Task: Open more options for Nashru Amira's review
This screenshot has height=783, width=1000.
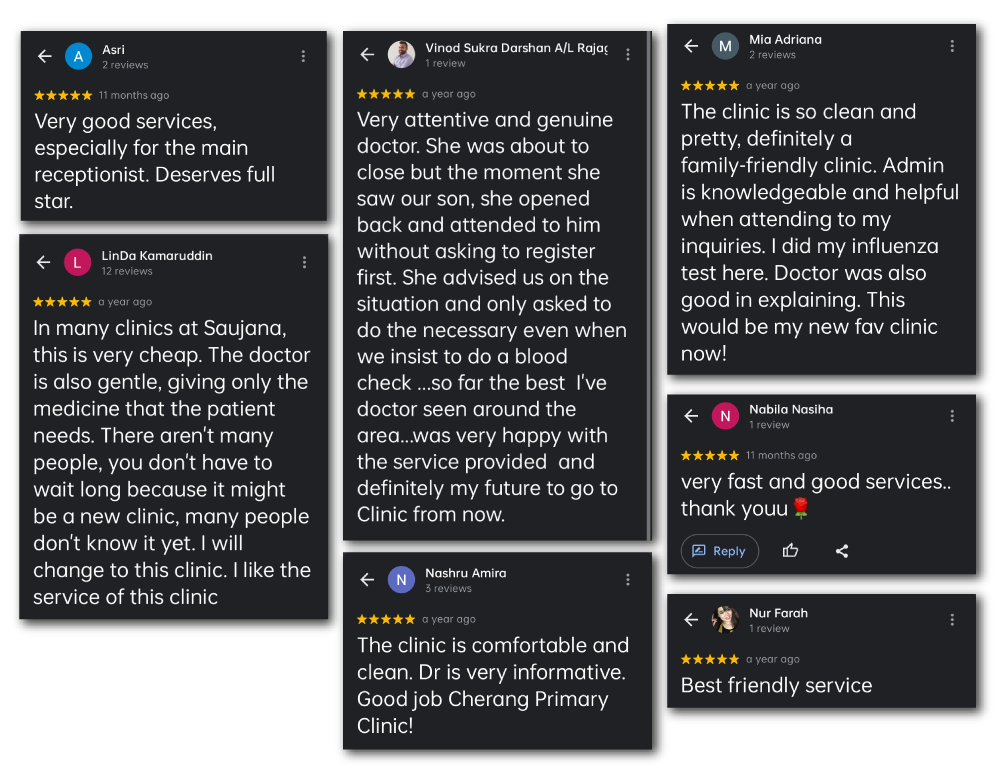Action: [628, 580]
